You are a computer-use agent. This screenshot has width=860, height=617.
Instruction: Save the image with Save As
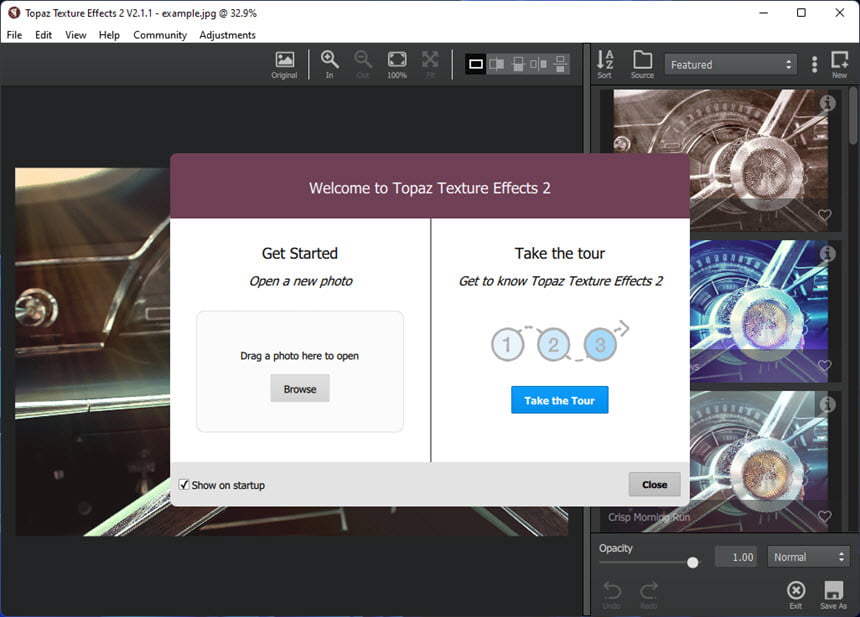click(x=833, y=595)
